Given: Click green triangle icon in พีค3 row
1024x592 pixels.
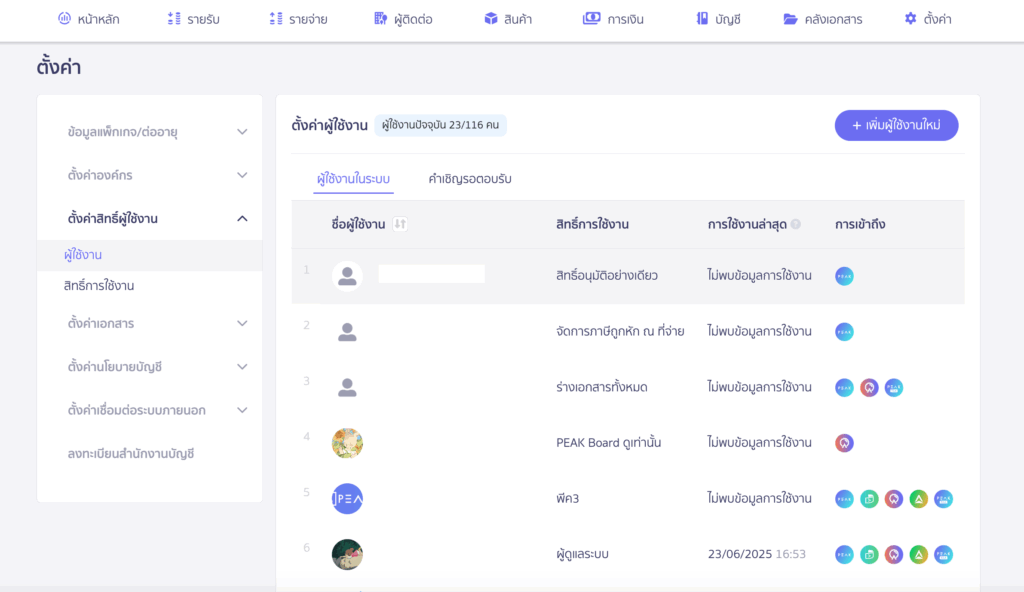Looking at the screenshot, I should point(919,499).
